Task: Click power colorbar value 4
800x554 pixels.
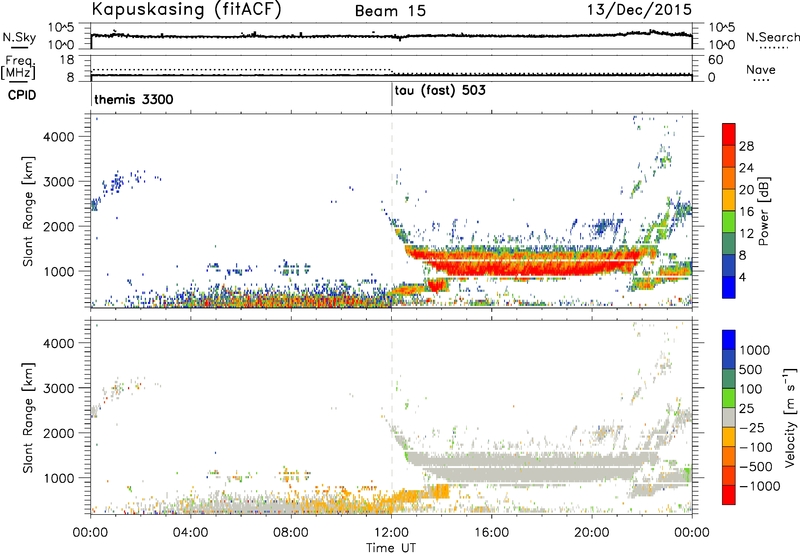Action: tap(742, 277)
